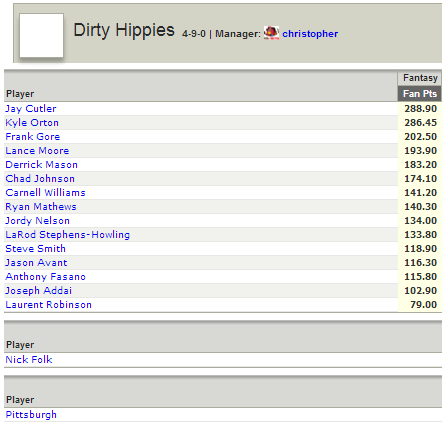Screen dimensions: 442x422
Task: Sort by the Fan Pts column header
Action: (420, 94)
